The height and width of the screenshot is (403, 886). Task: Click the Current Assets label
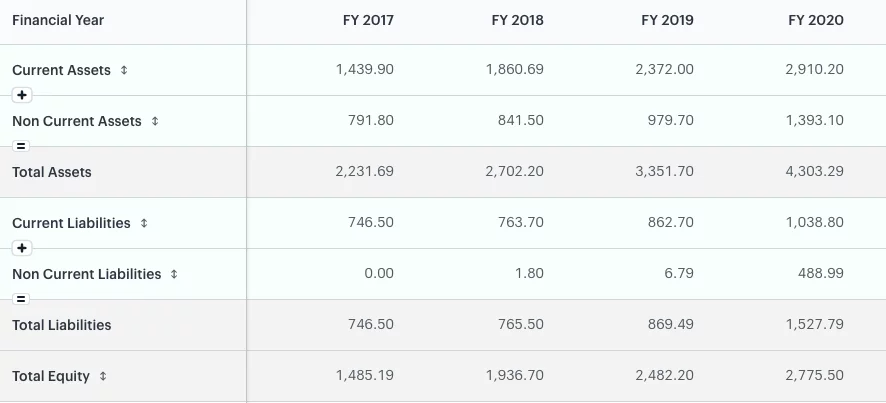pos(61,70)
